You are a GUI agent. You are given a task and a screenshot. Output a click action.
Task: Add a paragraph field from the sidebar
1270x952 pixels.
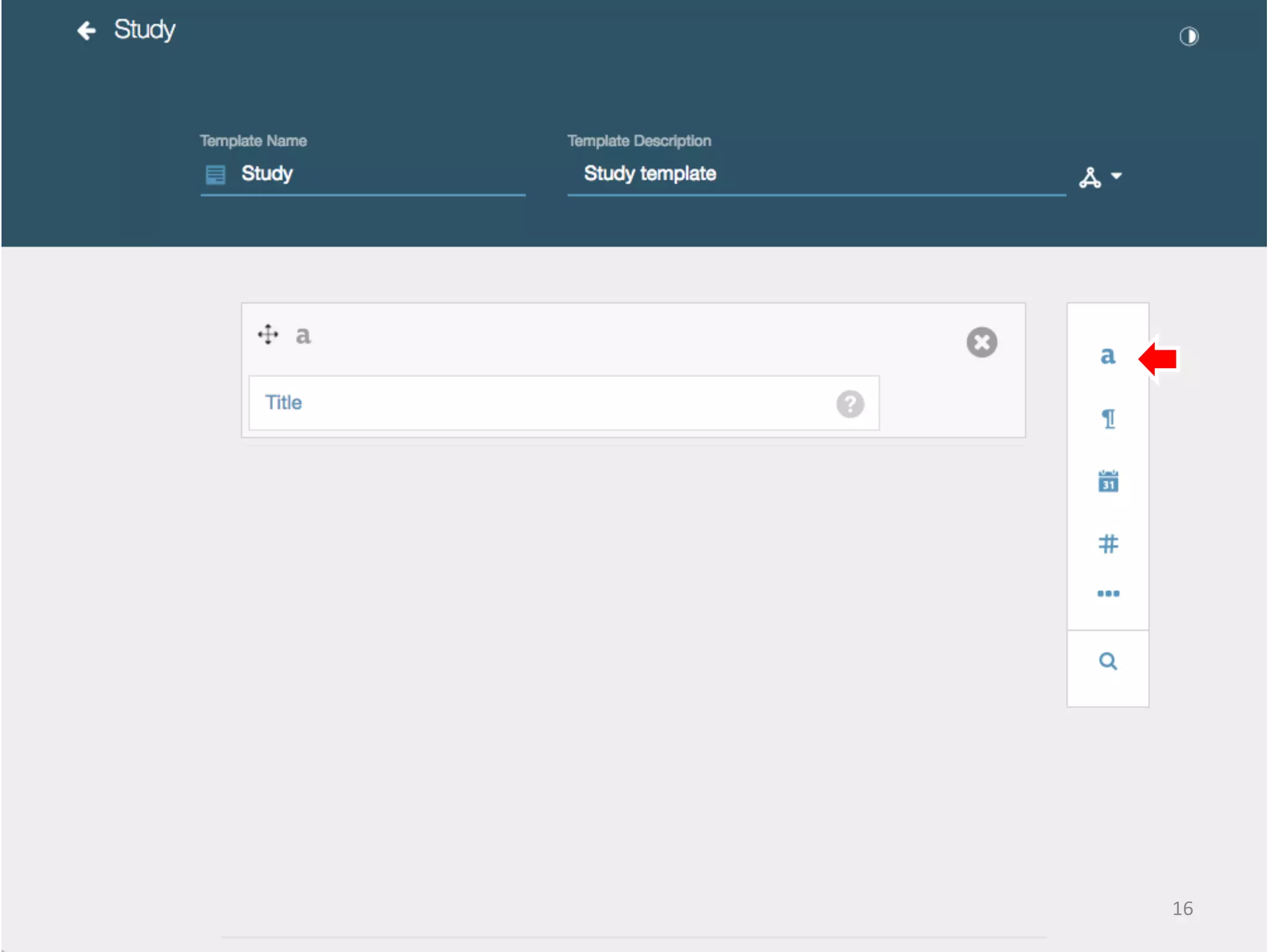[1108, 420]
